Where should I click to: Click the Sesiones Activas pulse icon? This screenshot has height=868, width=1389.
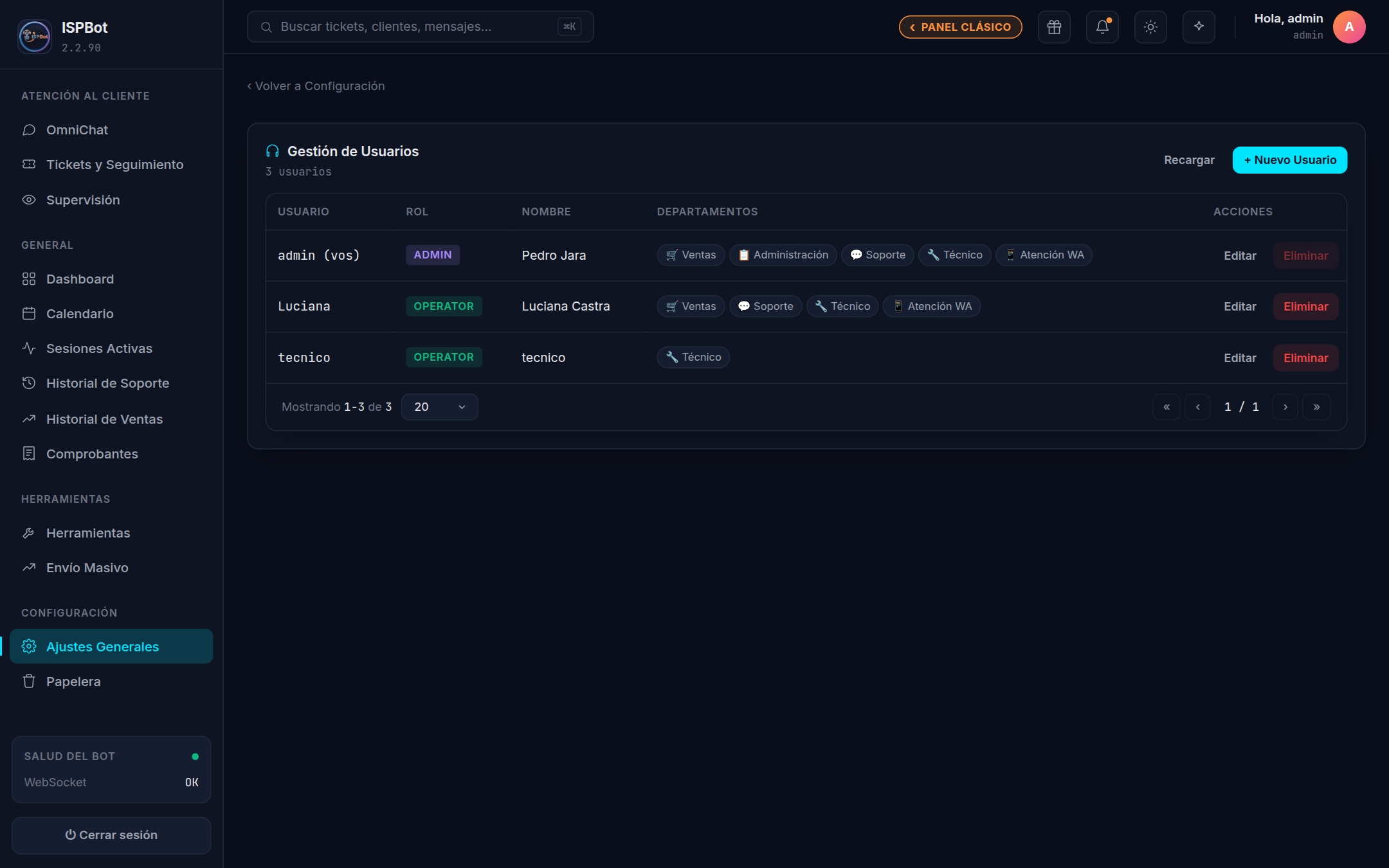point(29,348)
